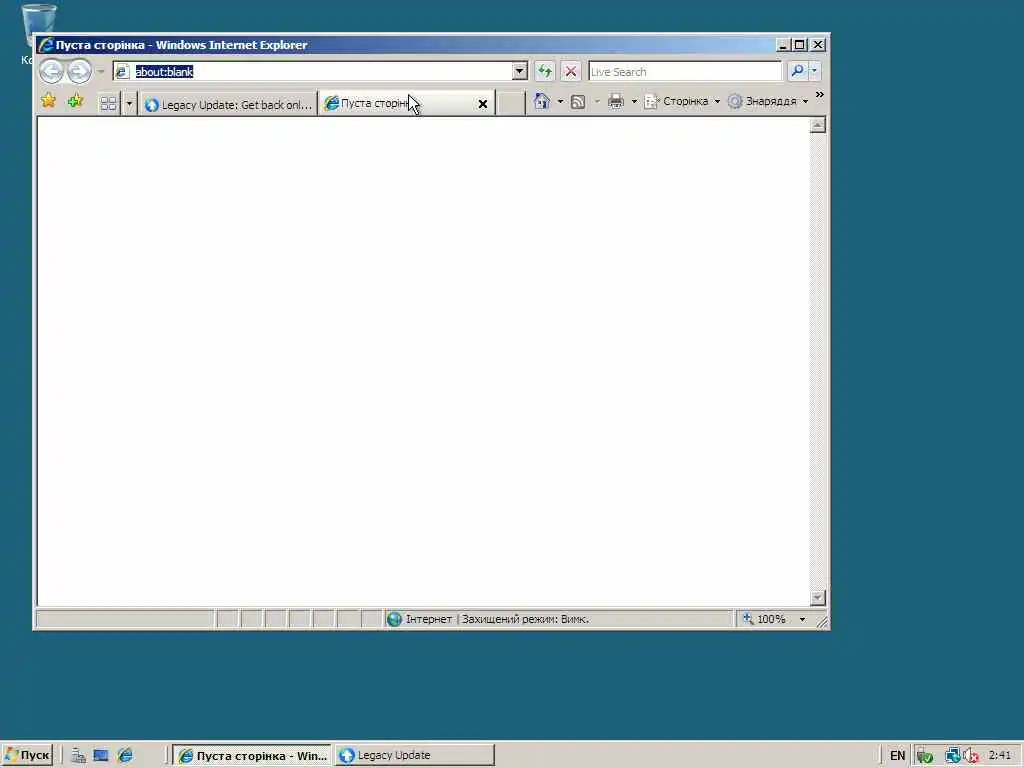Click the scrollbar up arrow
Image resolution: width=1024 pixels, height=768 pixels.
818,125
